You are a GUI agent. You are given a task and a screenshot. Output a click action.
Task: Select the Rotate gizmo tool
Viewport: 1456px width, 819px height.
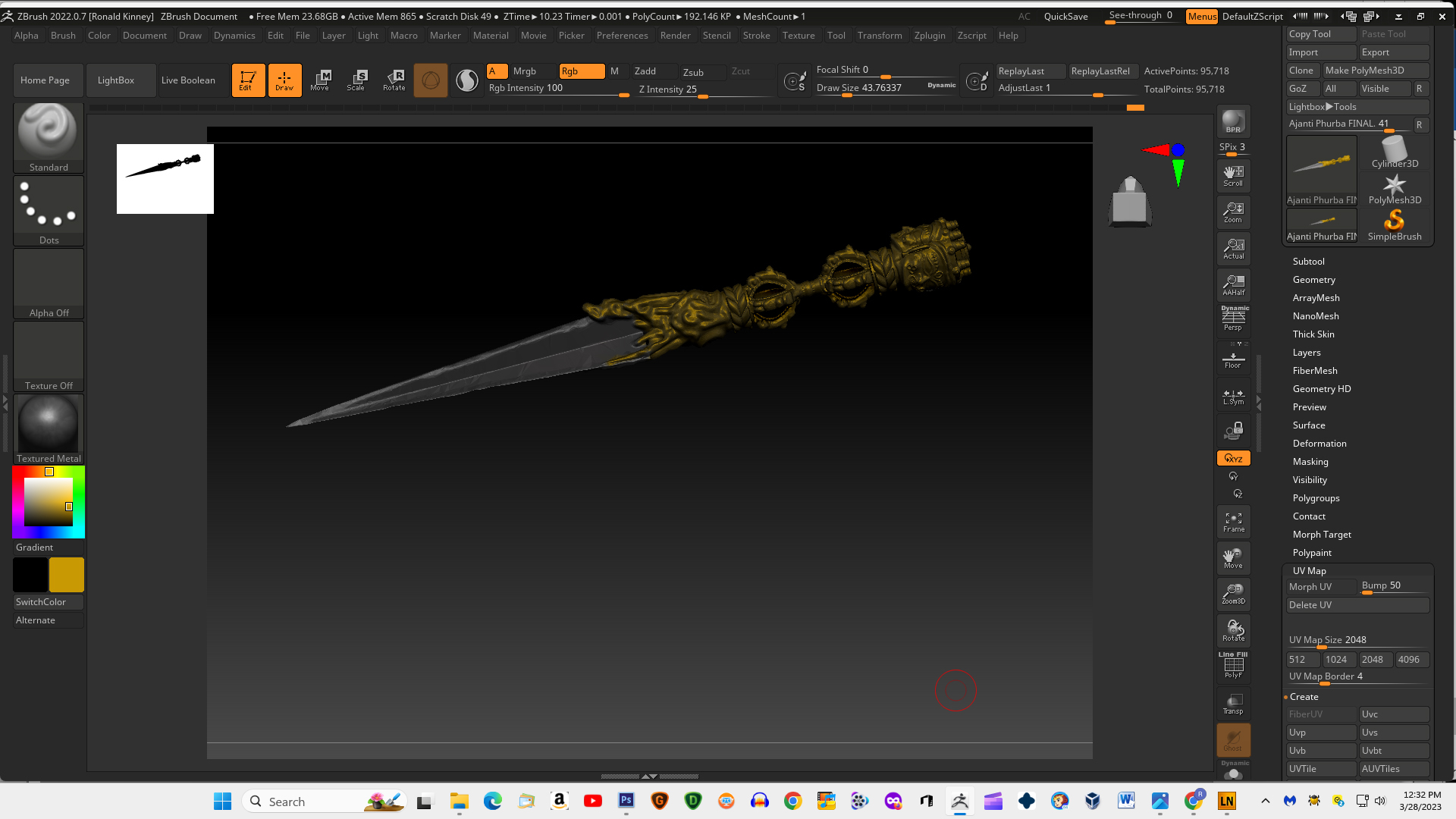394,80
